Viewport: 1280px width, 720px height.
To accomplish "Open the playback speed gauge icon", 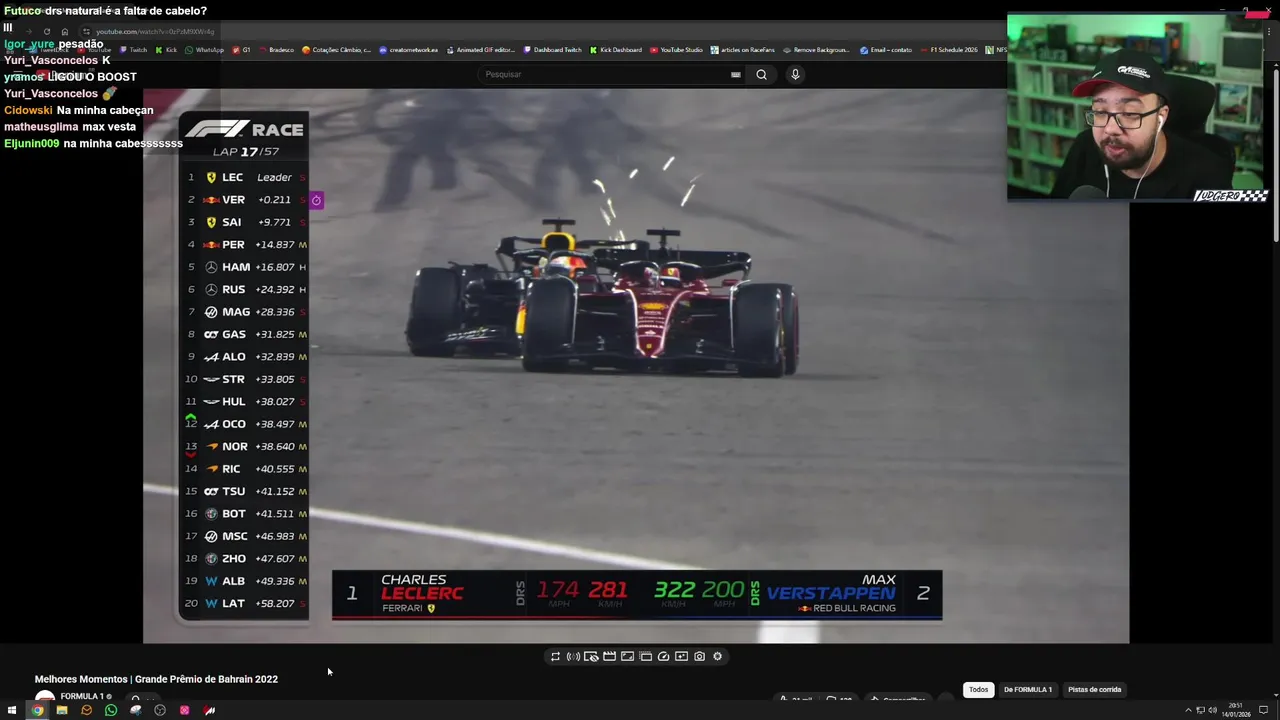I will 663,657.
